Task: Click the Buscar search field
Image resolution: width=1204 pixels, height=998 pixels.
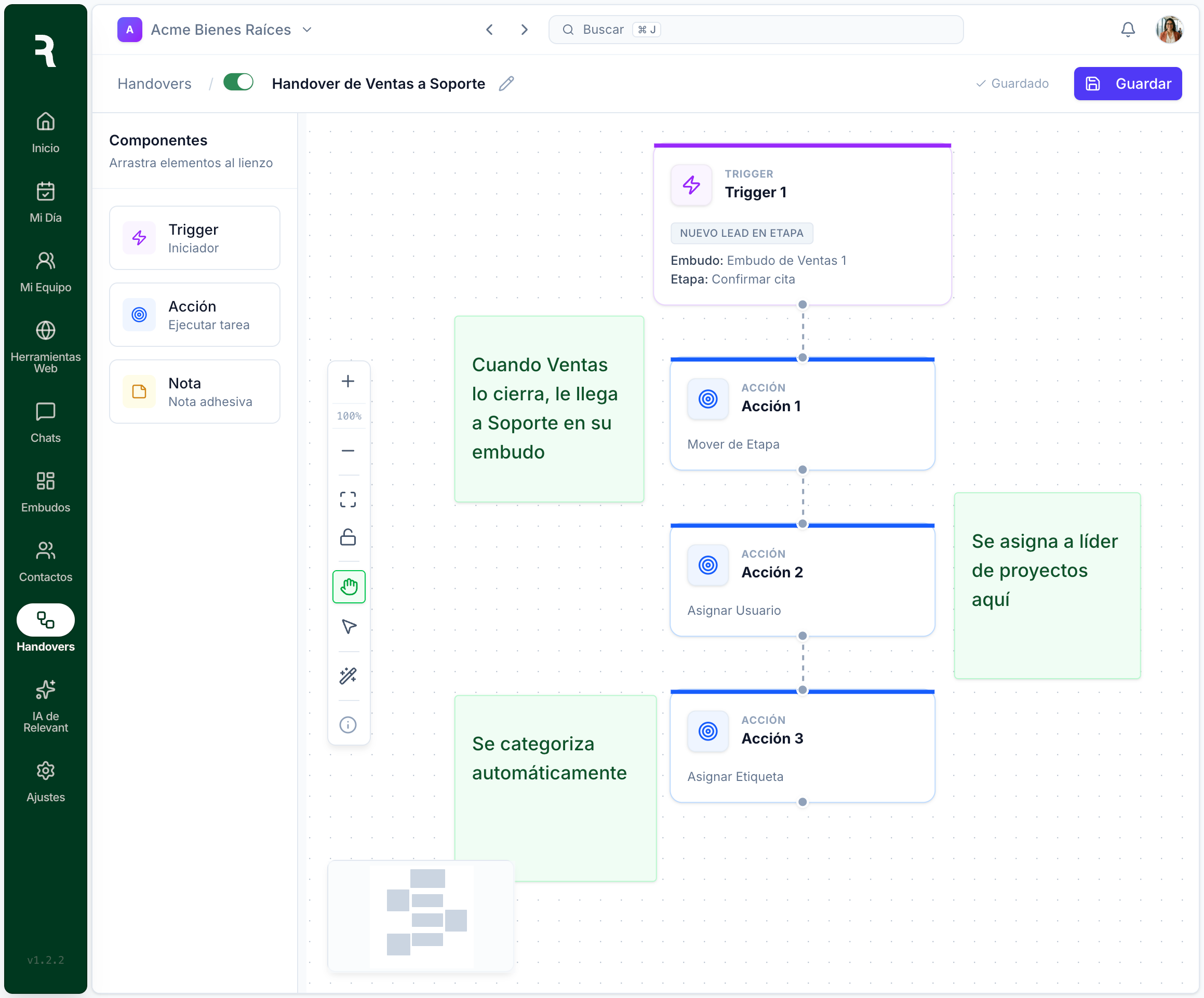Action: pyautogui.click(x=756, y=30)
